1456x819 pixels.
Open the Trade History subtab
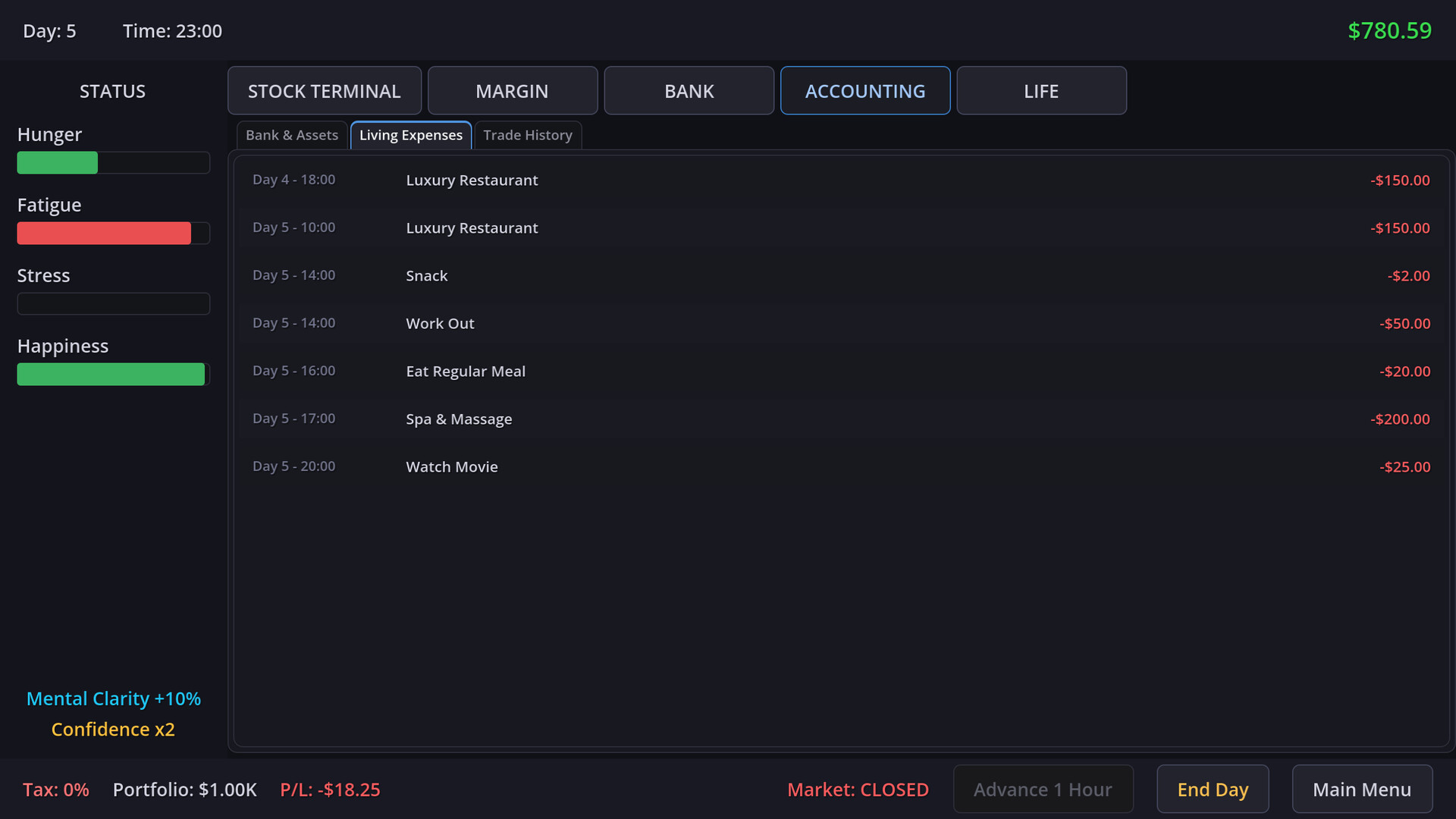click(x=527, y=135)
